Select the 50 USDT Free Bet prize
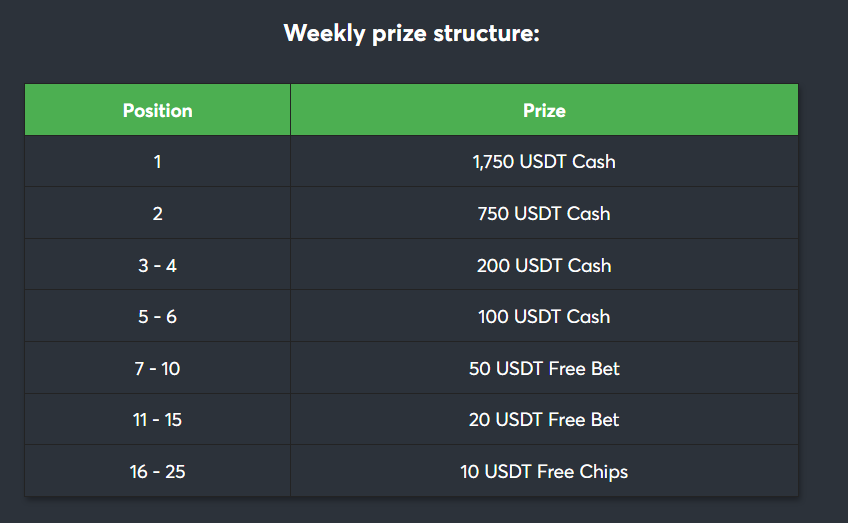Viewport: 848px width, 523px height. point(544,368)
